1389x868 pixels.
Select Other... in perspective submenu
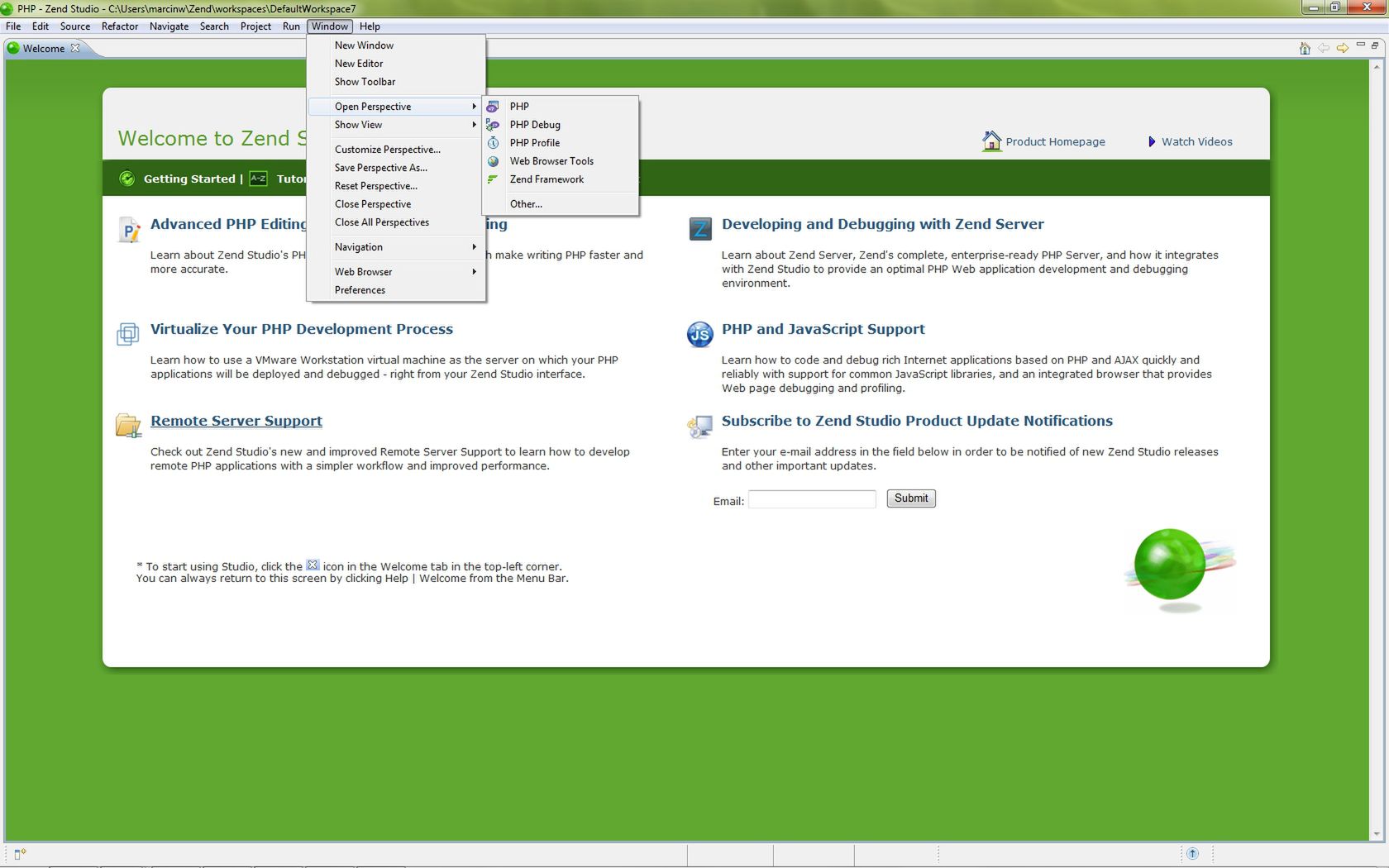pos(561,204)
